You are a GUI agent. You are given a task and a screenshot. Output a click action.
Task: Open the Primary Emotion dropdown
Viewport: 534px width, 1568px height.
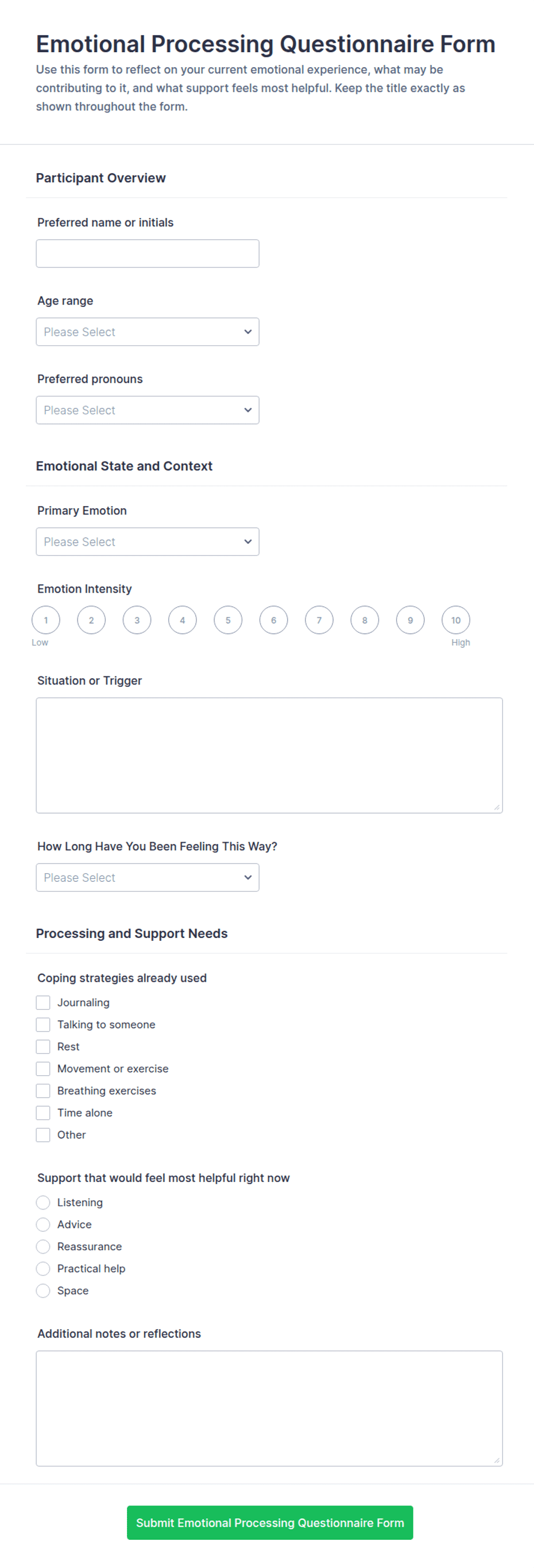point(148,541)
